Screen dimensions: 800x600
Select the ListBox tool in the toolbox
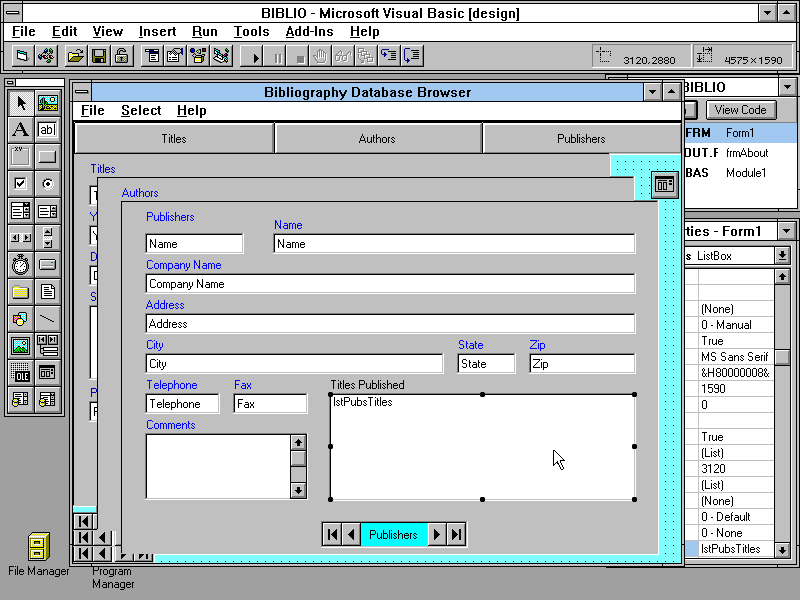(x=47, y=211)
